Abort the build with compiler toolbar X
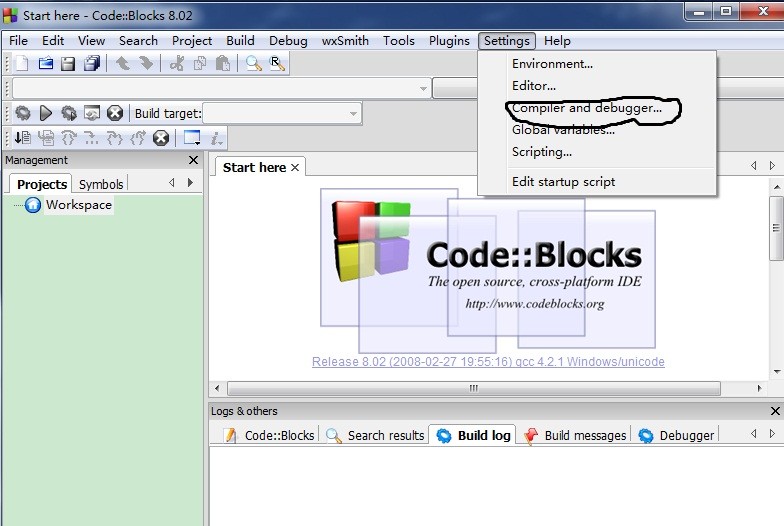 pos(115,113)
